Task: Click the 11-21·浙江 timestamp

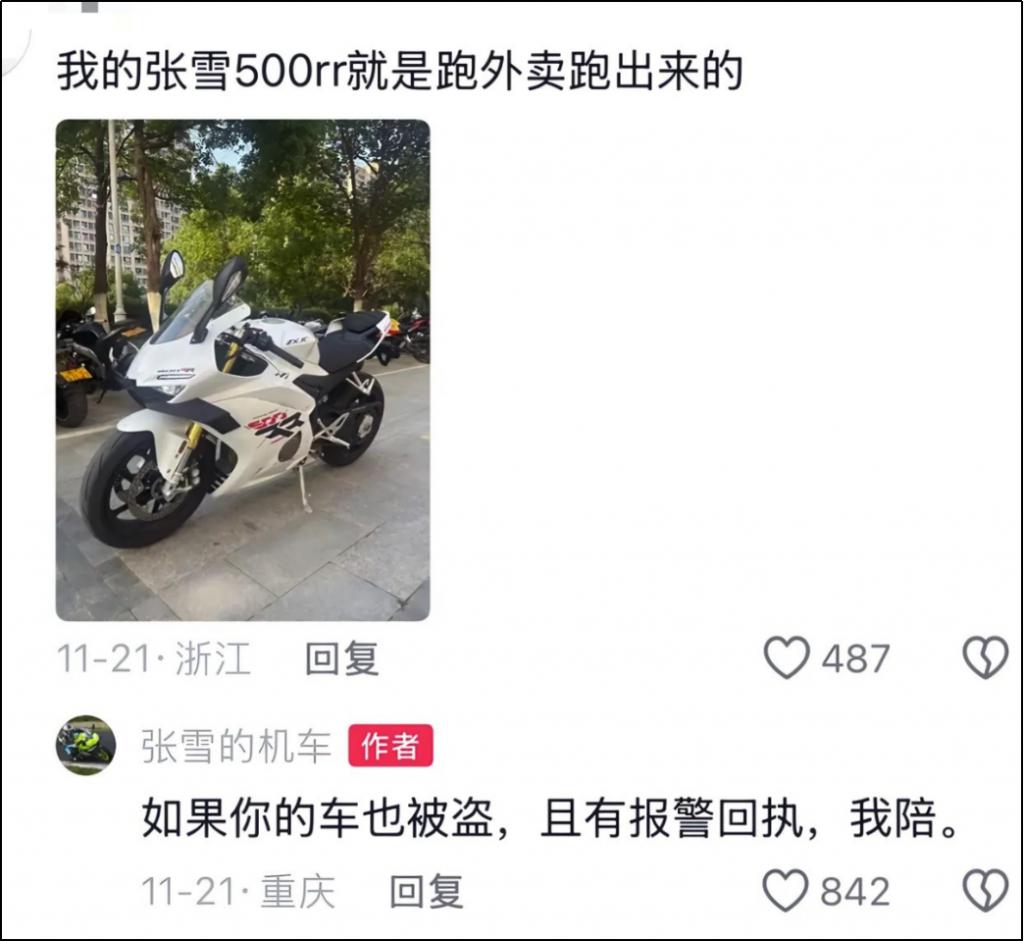Action: pos(154,658)
